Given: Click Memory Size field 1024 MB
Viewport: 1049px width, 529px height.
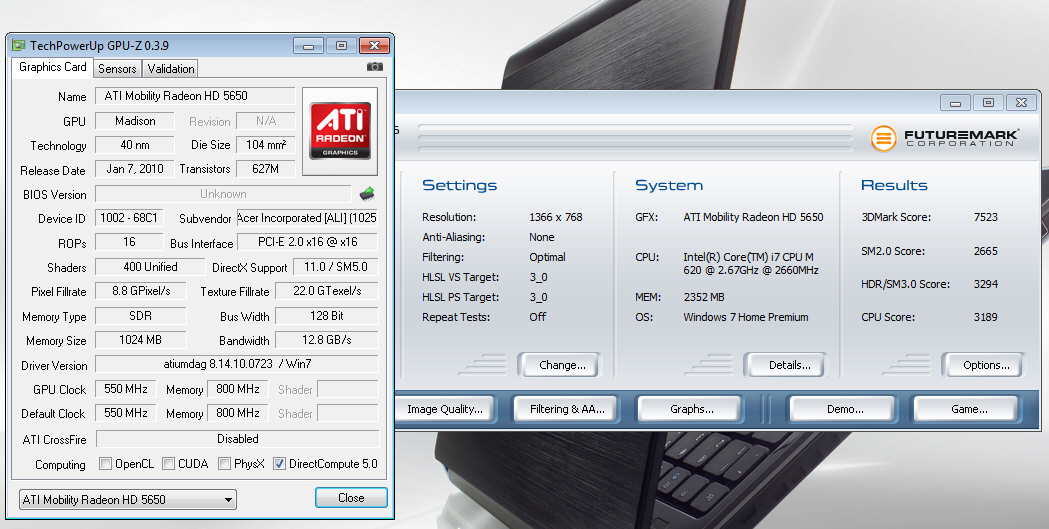Looking at the screenshot, I should (140, 340).
